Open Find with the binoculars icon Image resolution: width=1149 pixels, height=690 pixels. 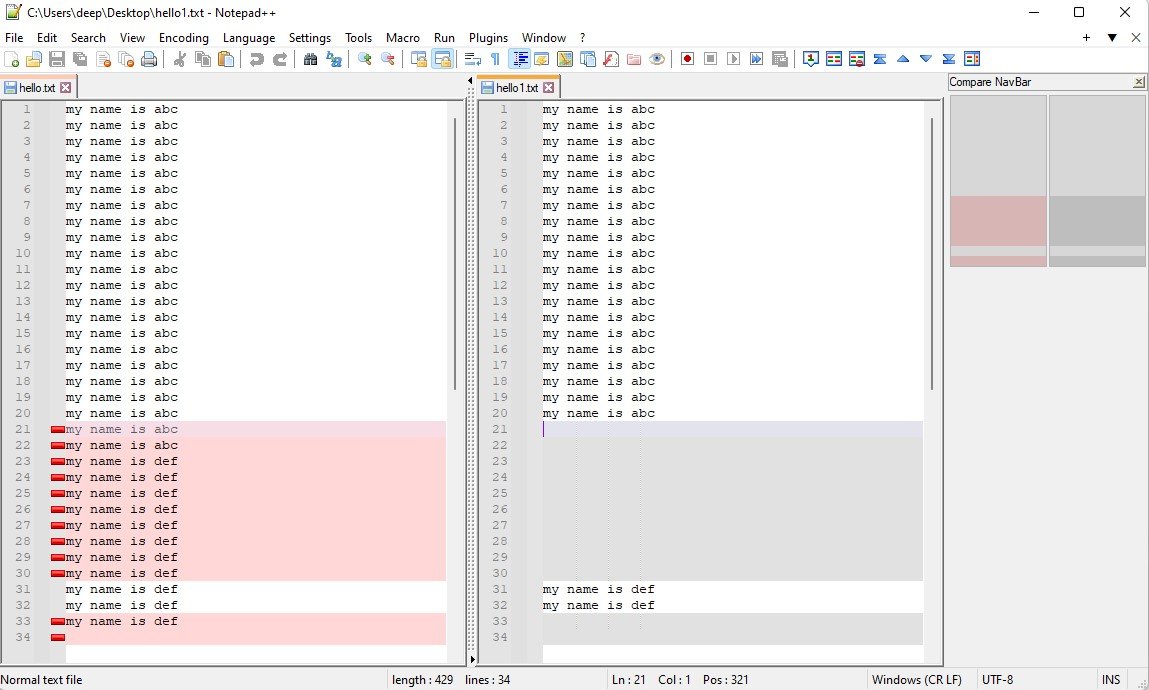pos(311,59)
